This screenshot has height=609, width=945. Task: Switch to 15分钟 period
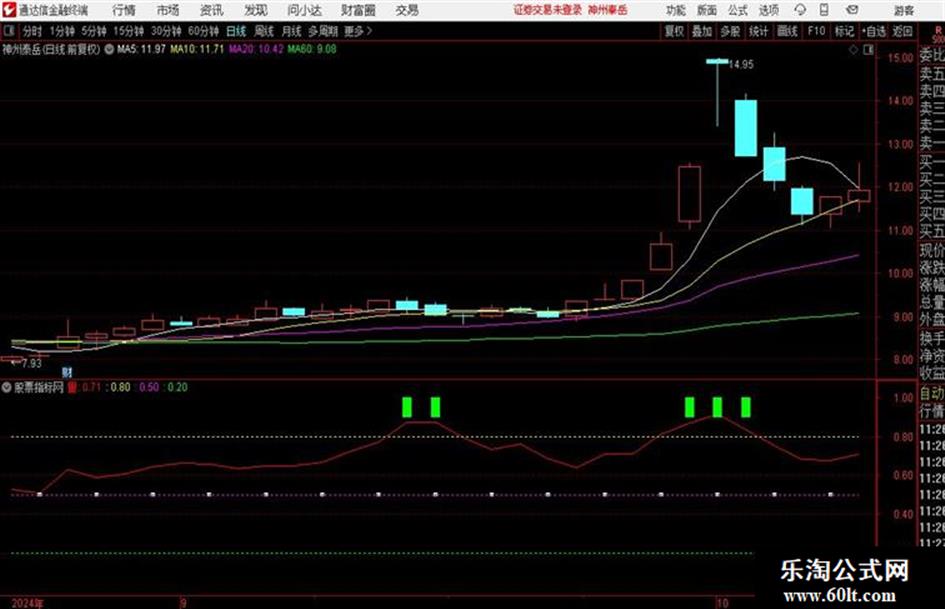tap(129, 31)
